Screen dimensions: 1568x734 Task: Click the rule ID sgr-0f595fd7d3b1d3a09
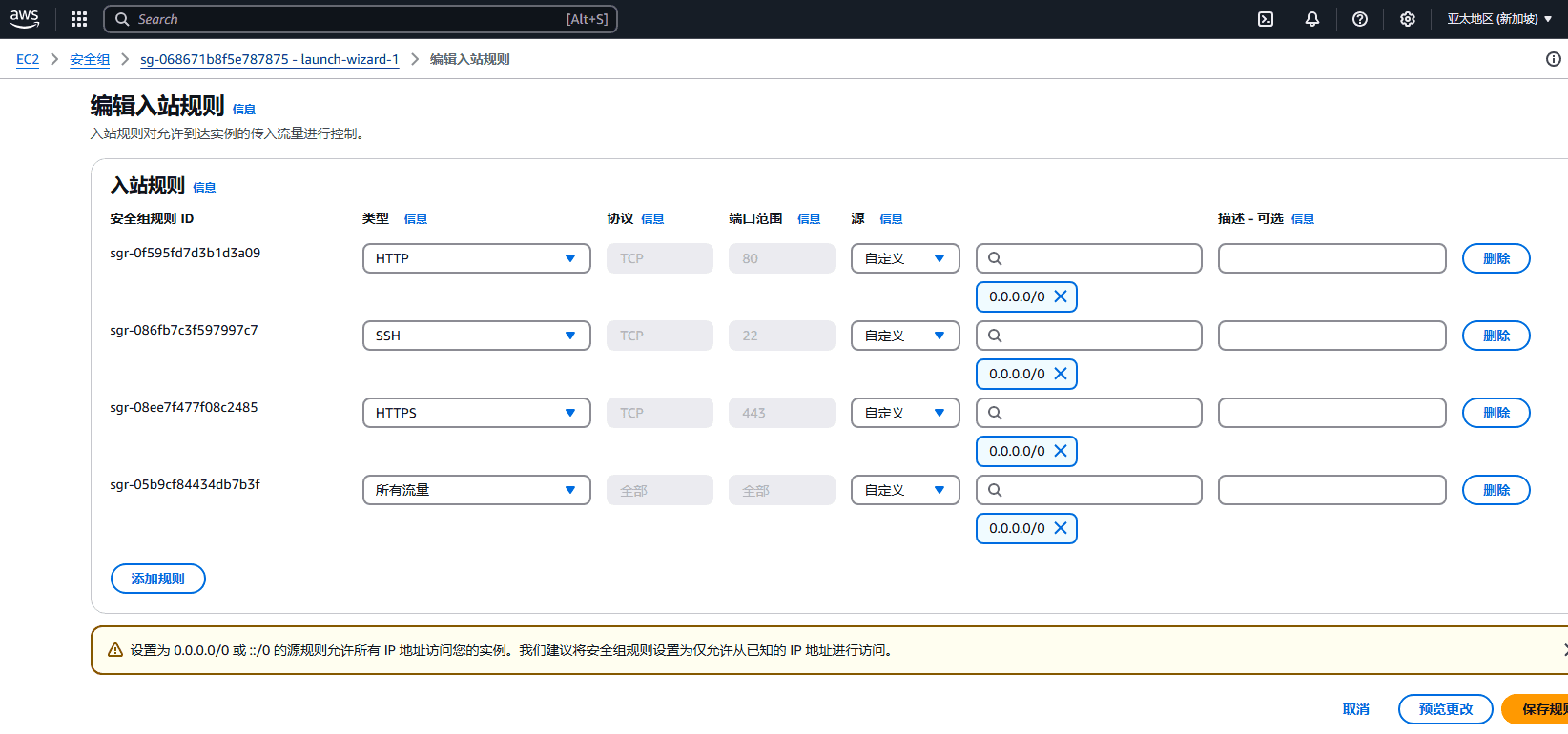point(185,253)
